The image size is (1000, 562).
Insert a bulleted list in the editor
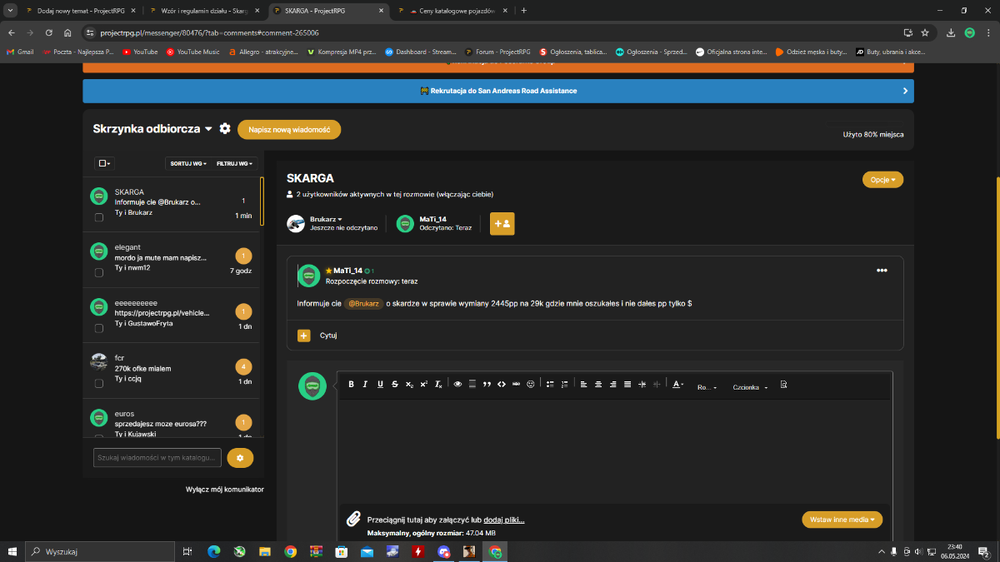point(550,385)
